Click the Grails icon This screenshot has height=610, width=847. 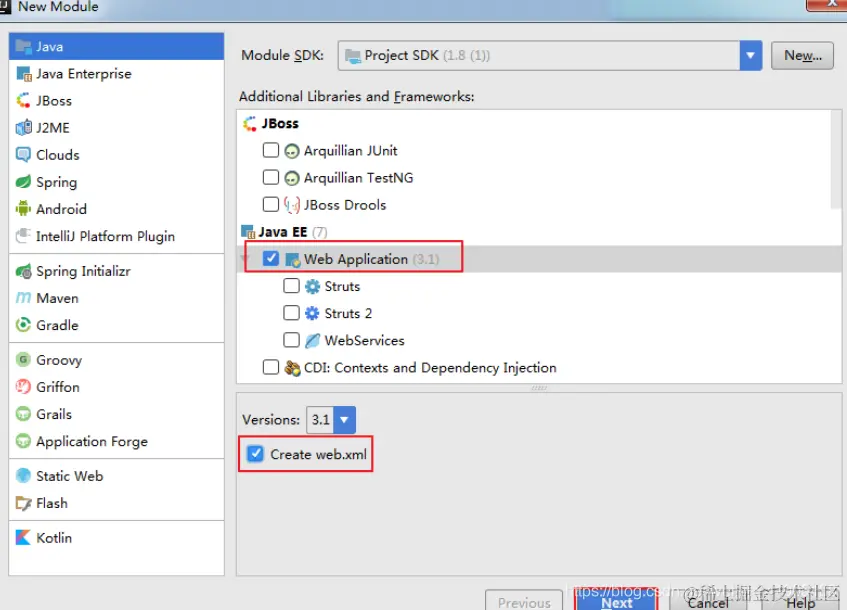coord(23,414)
